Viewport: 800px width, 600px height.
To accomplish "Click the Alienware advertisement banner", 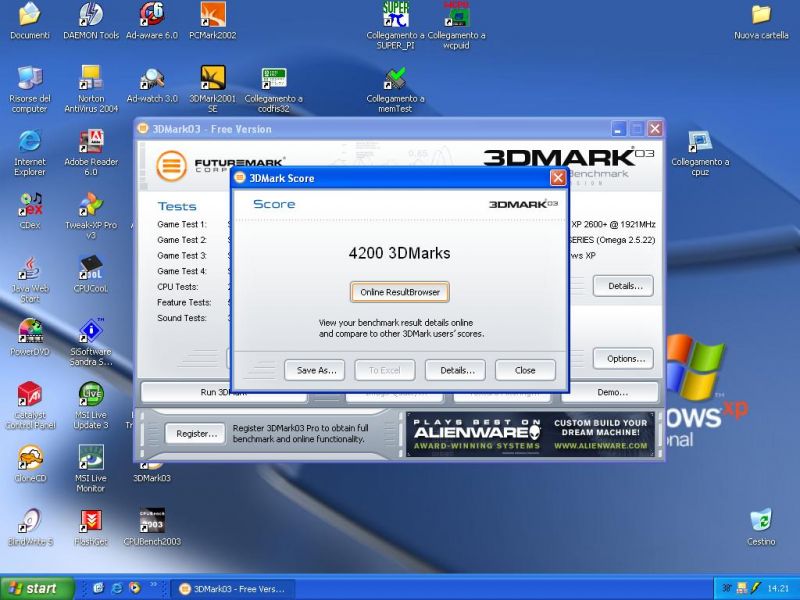I will [530, 434].
